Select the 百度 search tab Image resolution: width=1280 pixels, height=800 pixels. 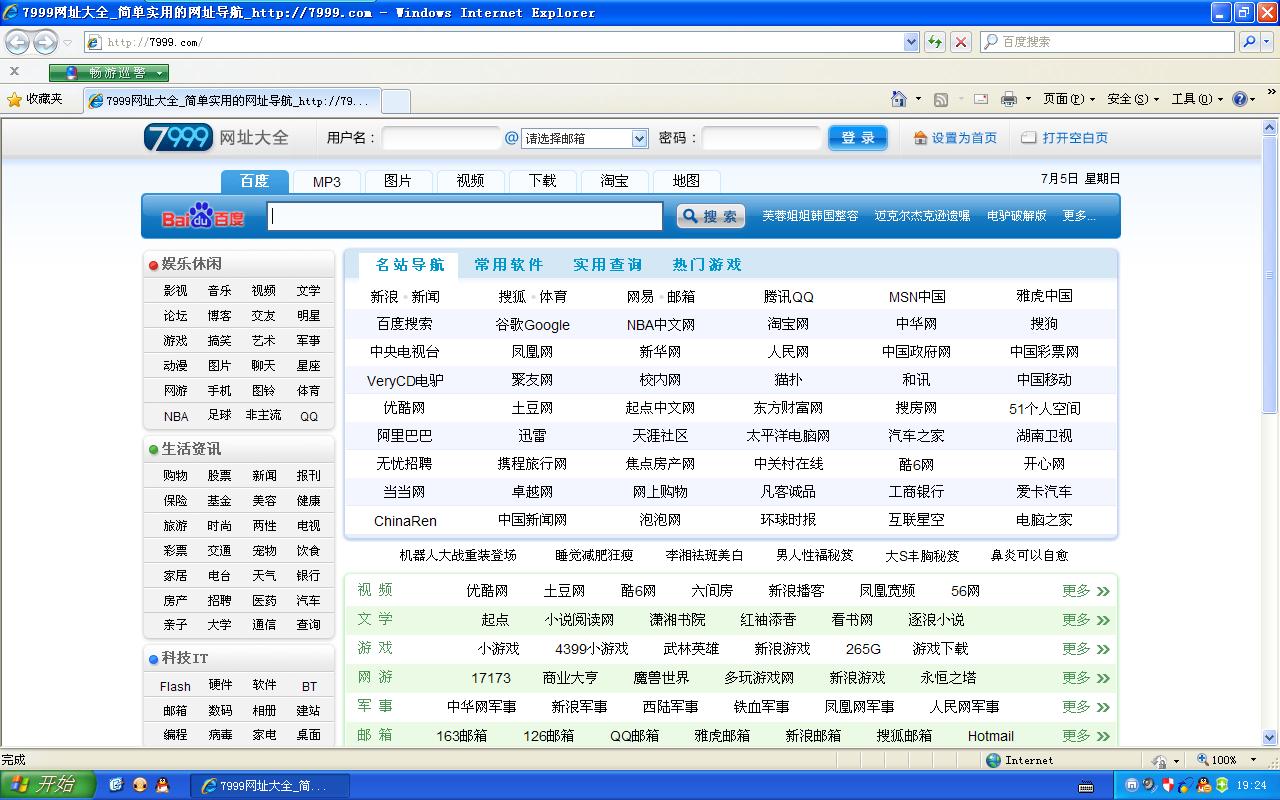pos(254,181)
